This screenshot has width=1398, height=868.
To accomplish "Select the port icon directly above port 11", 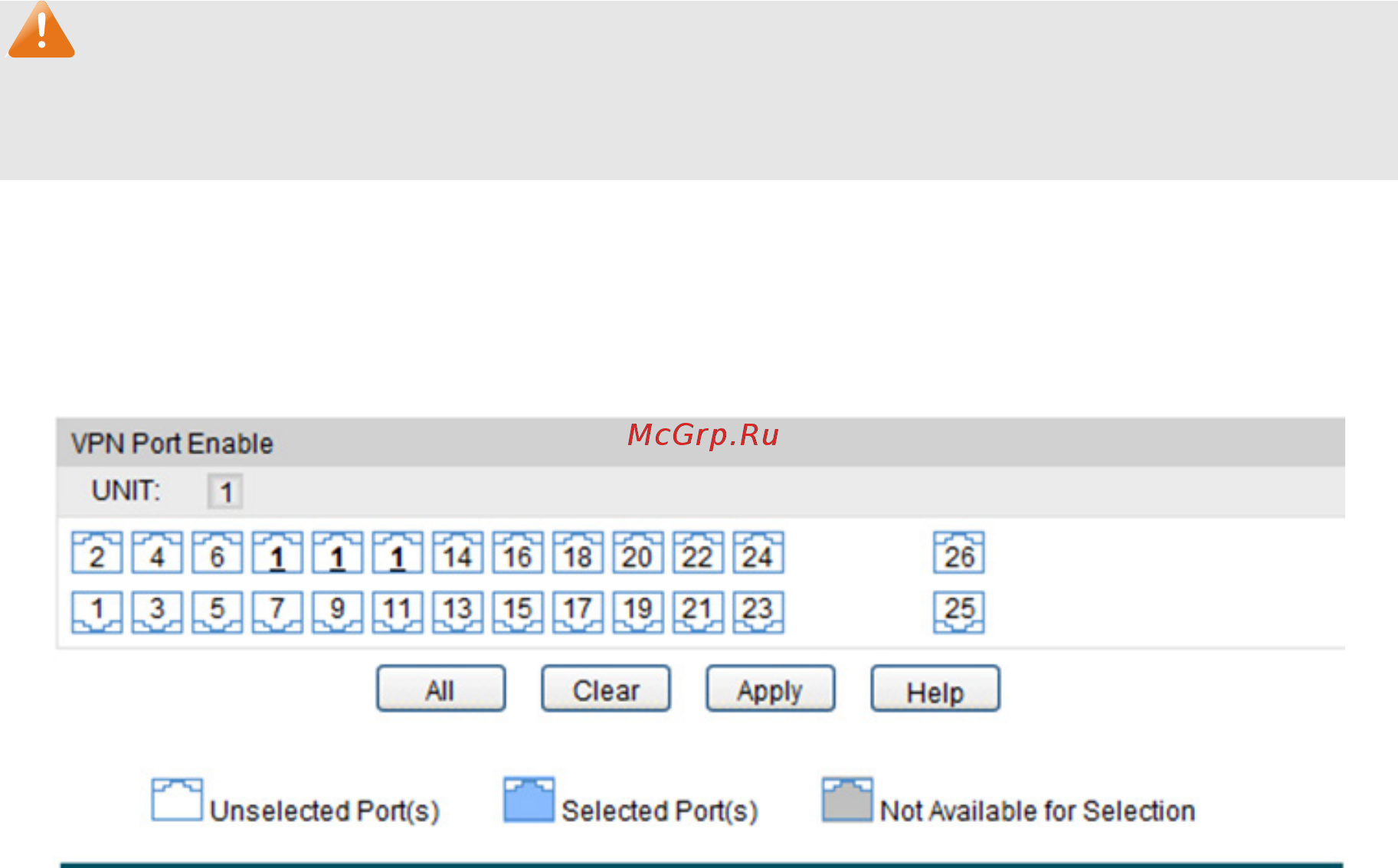I will 398,553.
